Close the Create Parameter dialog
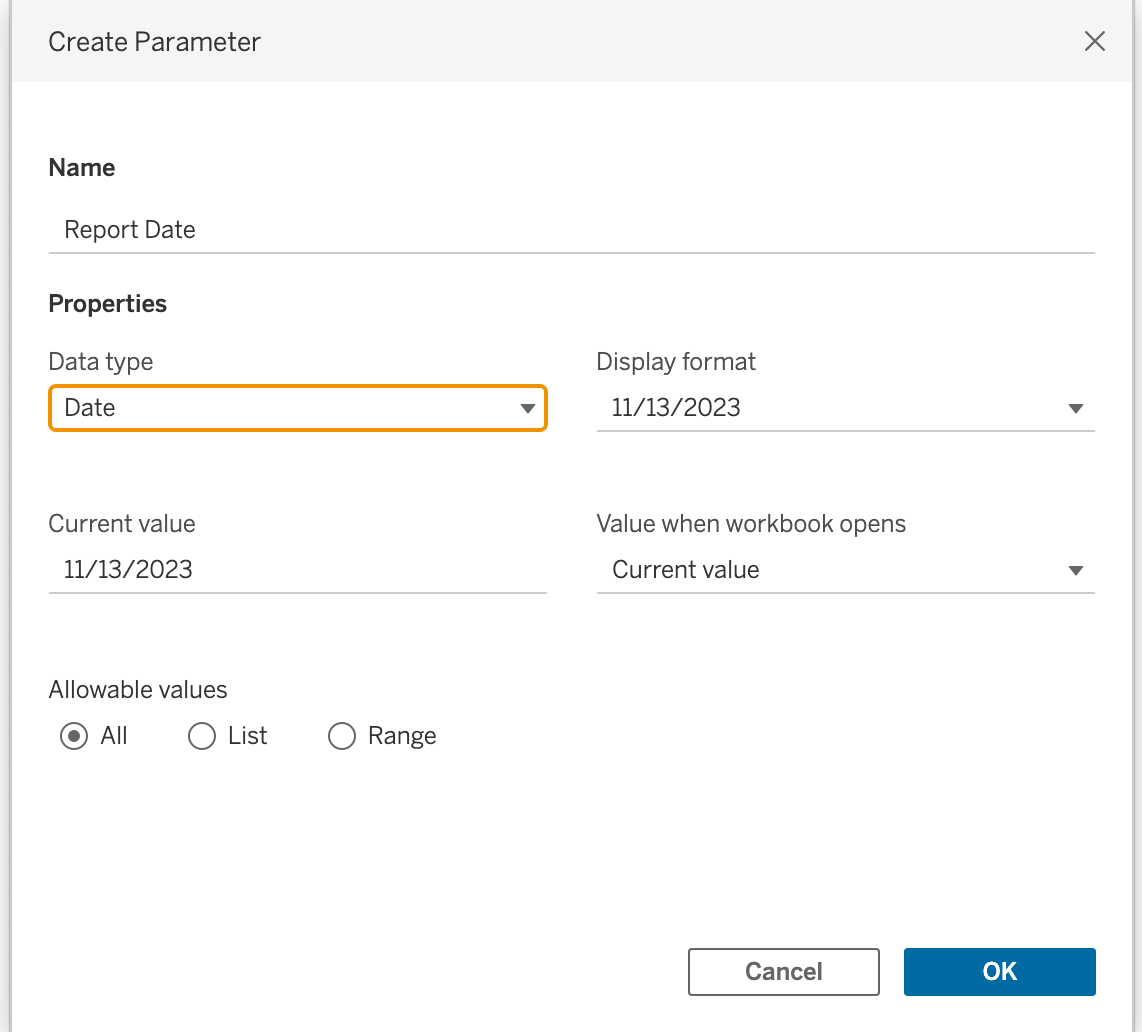This screenshot has width=1142, height=1032. point(1094,42)
